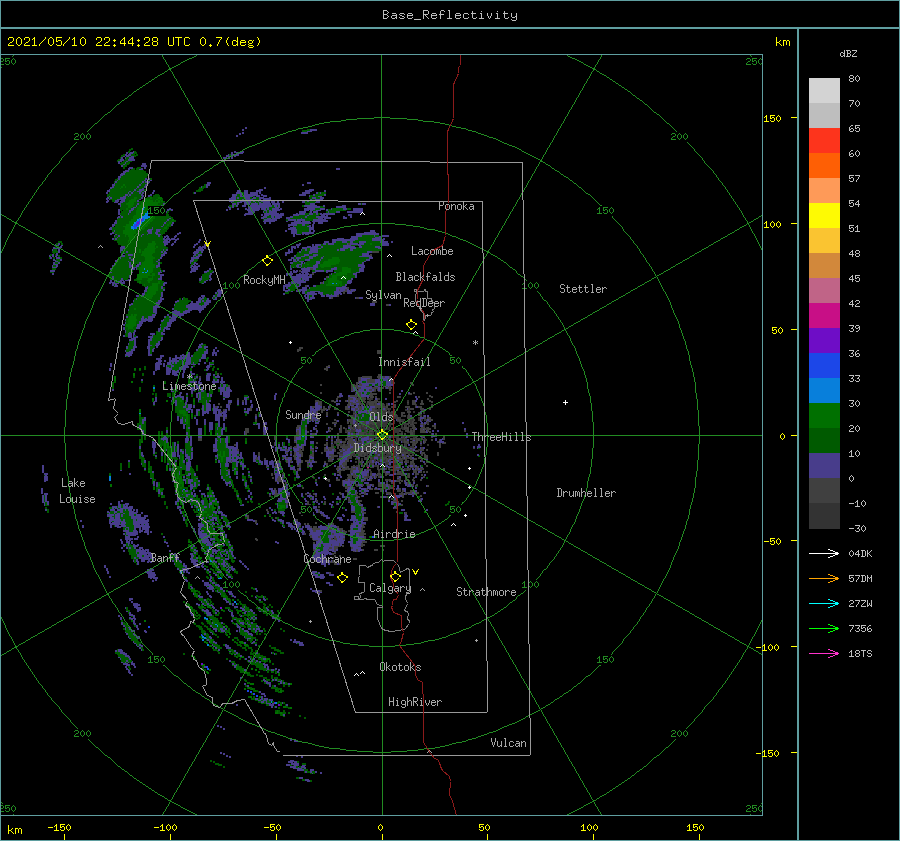Click the Banff label
900x841 pixels.
[x=165, y=557]
